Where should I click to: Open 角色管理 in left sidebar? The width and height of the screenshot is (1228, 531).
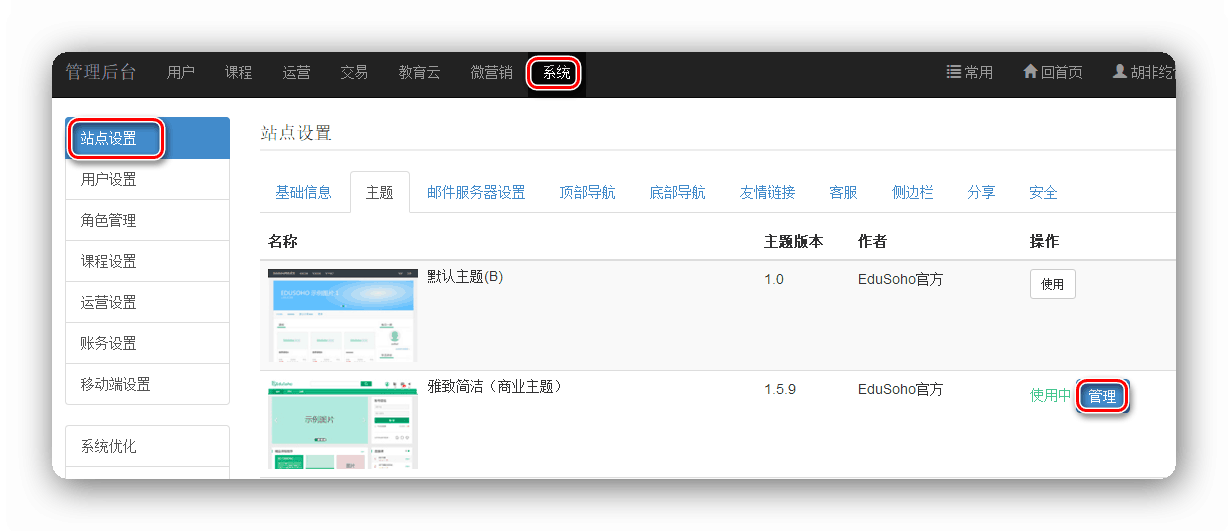(x=108, y=220)
